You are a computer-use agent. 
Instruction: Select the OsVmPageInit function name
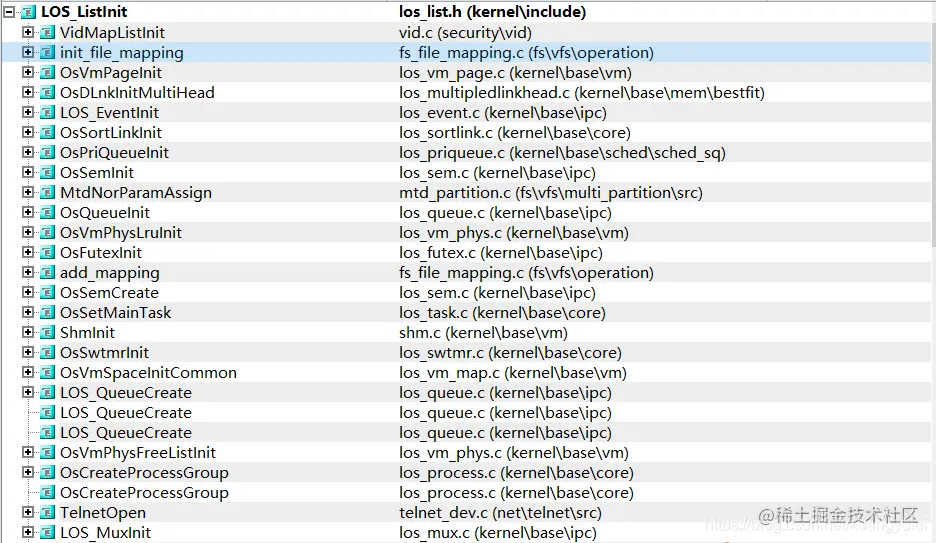pyautogui.click(x=110, y=73)
